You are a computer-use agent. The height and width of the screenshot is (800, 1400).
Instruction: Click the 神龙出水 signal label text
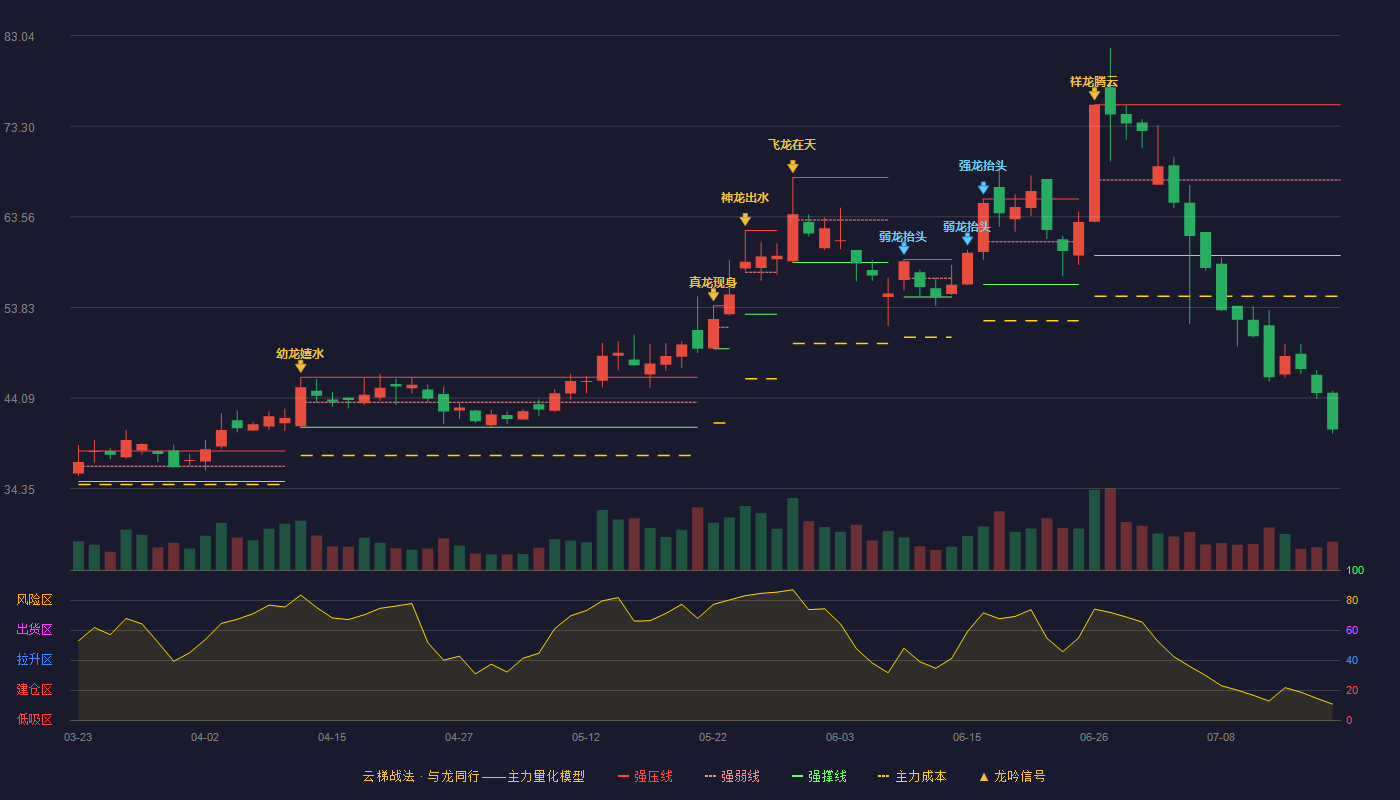click(745, 198)
